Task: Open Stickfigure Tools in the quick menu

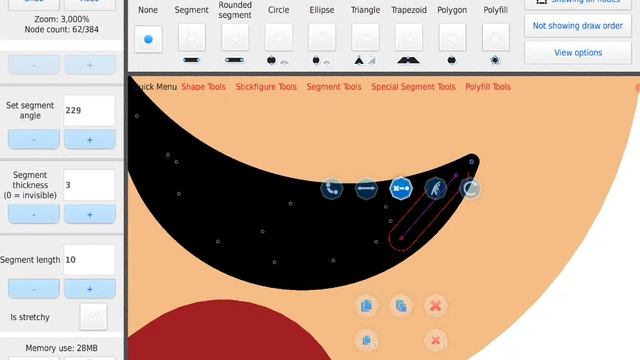Action: coord(266,87)
